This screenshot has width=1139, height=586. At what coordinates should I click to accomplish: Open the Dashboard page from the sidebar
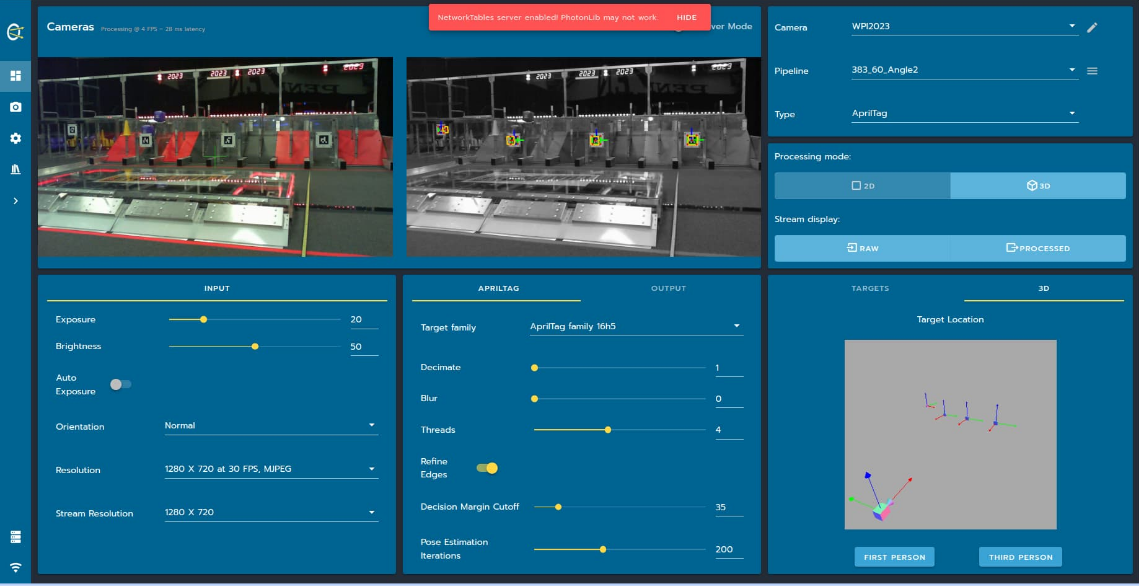(x=15, y=75)
